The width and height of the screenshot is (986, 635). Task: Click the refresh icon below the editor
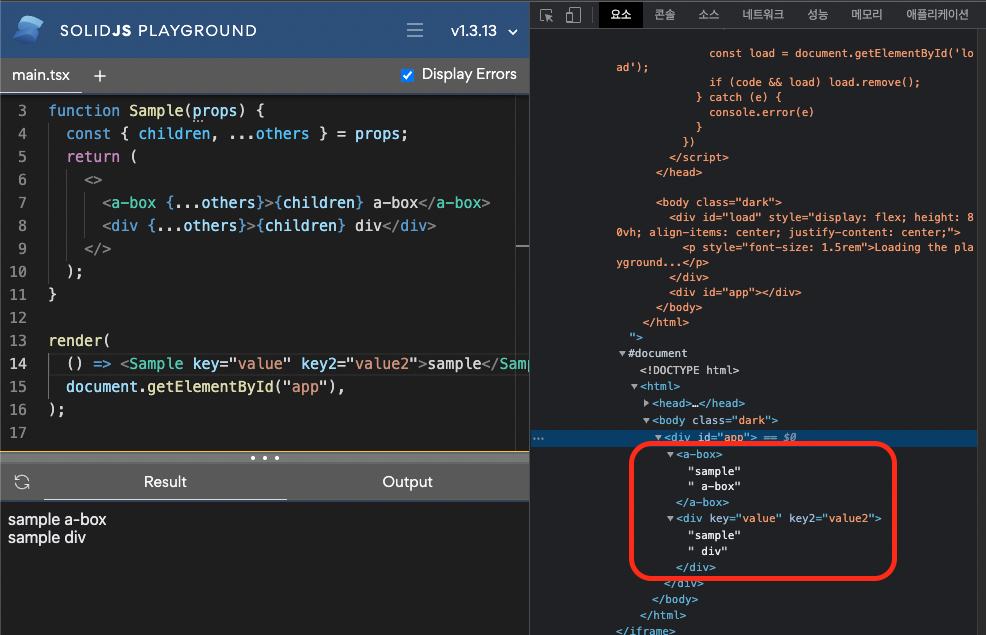point(20,481)
